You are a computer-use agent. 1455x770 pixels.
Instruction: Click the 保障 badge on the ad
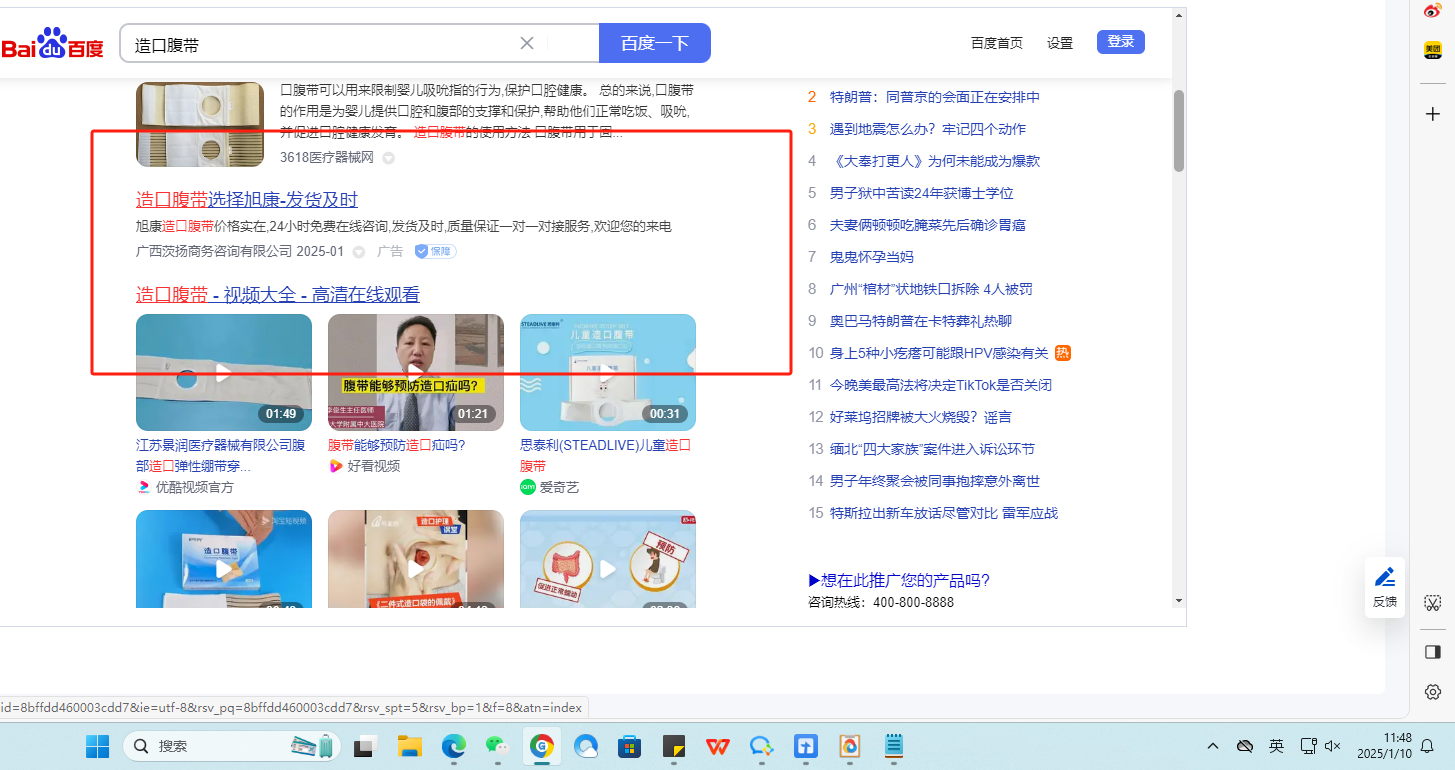[x=435, y=251]
